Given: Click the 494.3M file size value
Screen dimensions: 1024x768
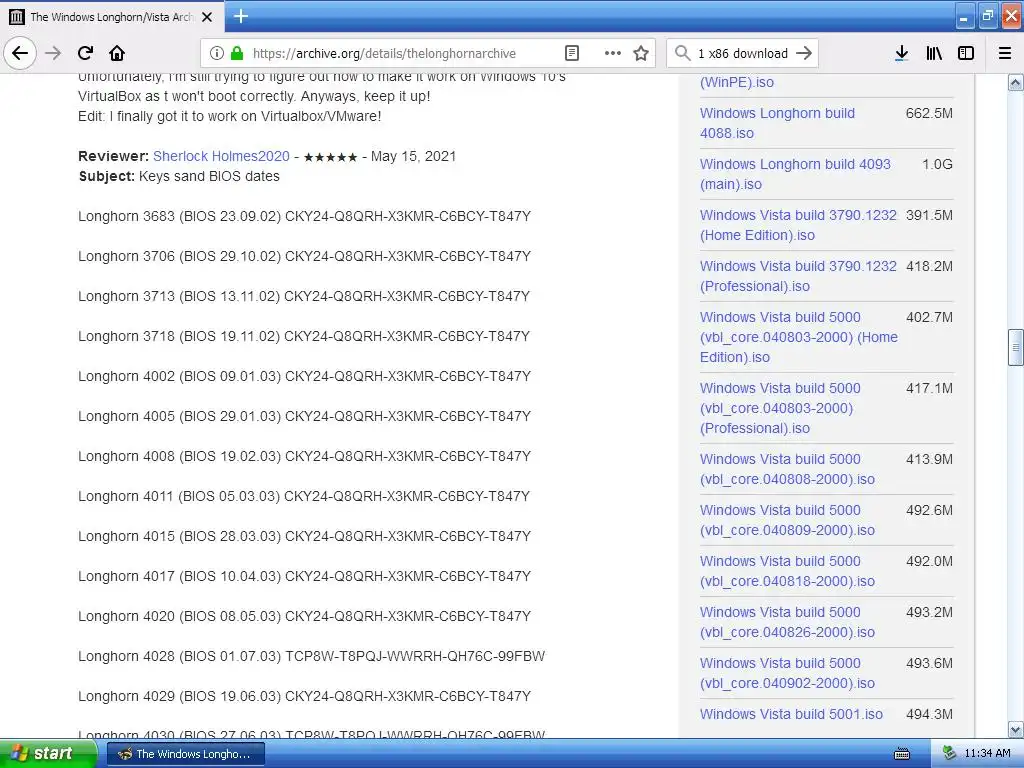Looking at the screenshot, I should click(x=929, y=714).
